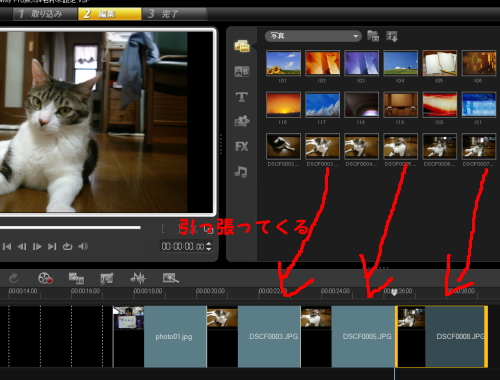The image size is (500, 380).
Task: Click the preview scrubber bar
Action: 70,228
